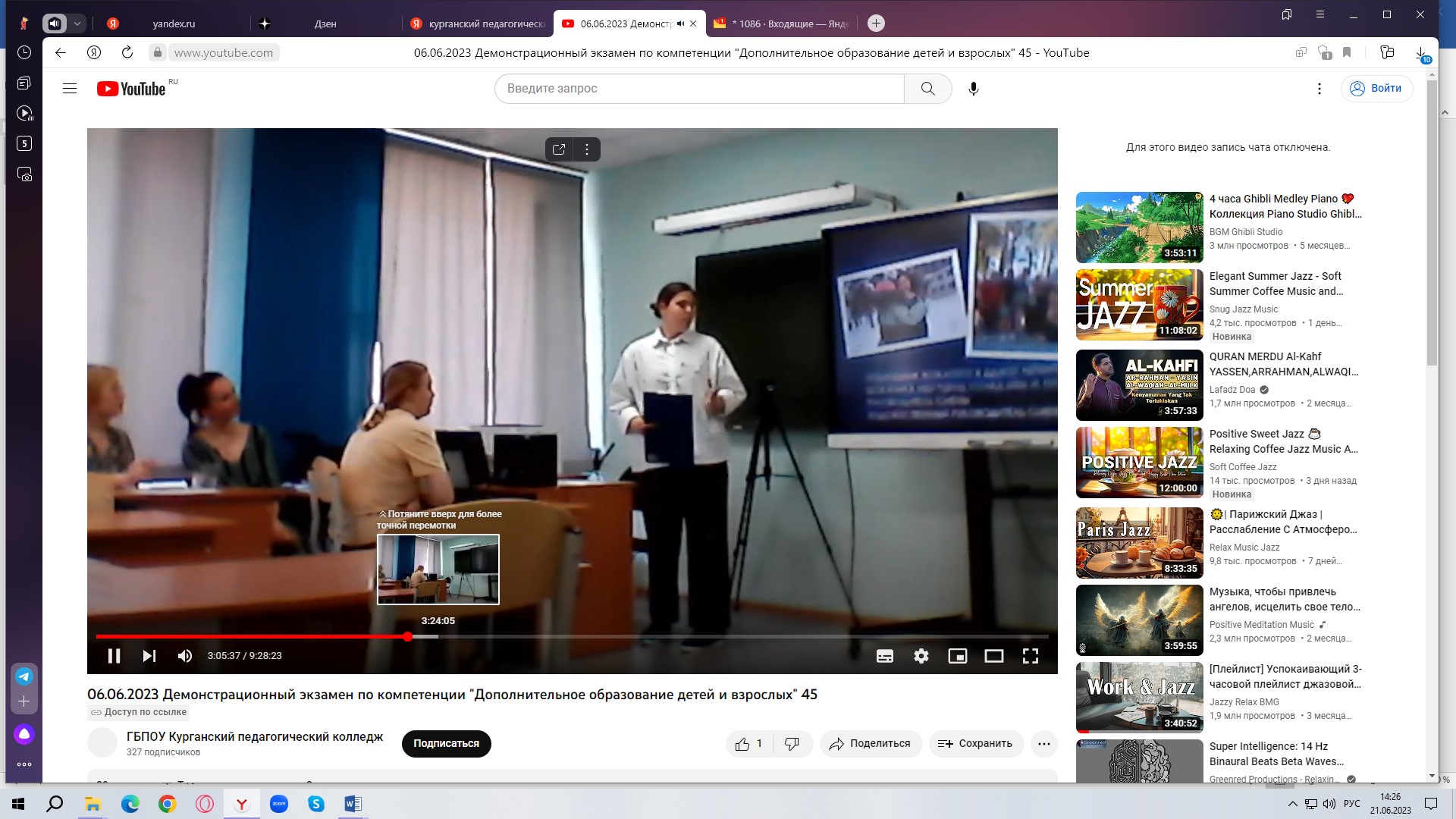Screen dimensions: 1456x819
Task: Switch to курганский педагогический tab
Action: 478,24
